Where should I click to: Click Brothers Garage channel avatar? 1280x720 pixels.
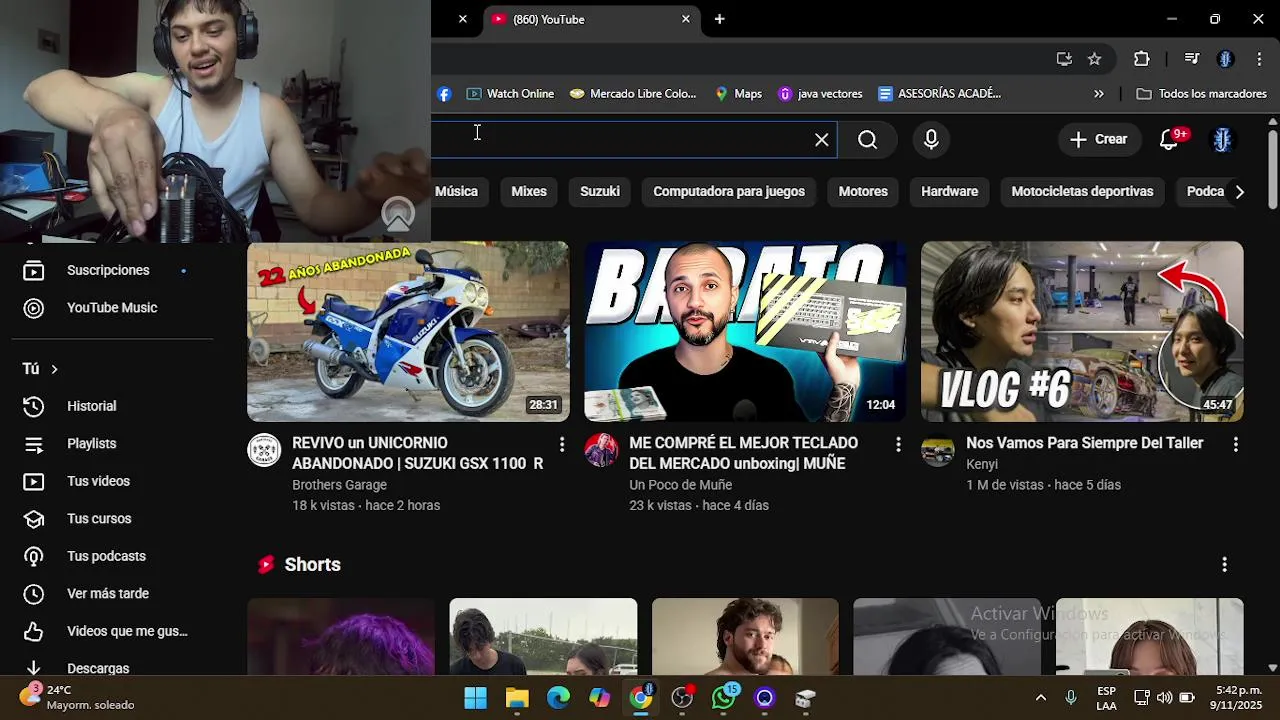264,450
